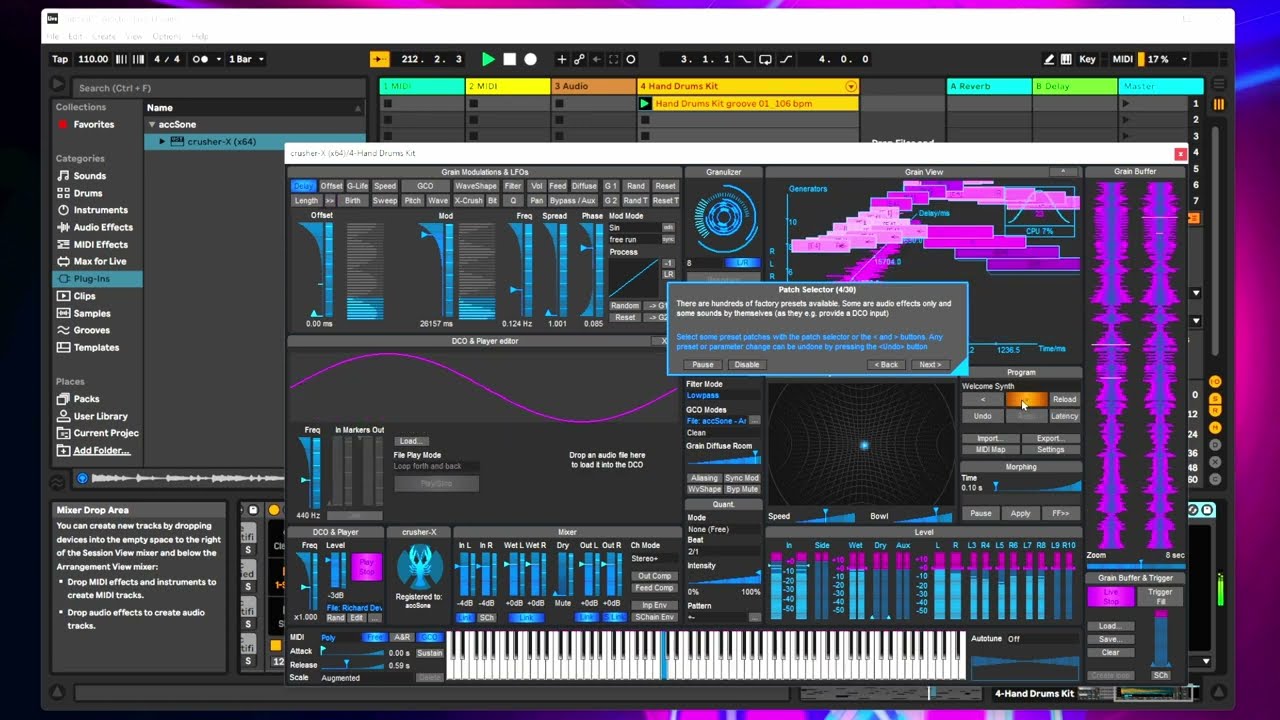Image resolution: width=1280 pixels, height=720 pixels.
Task: Set the tempo field showing 110.00
Action: pos(93,59)
